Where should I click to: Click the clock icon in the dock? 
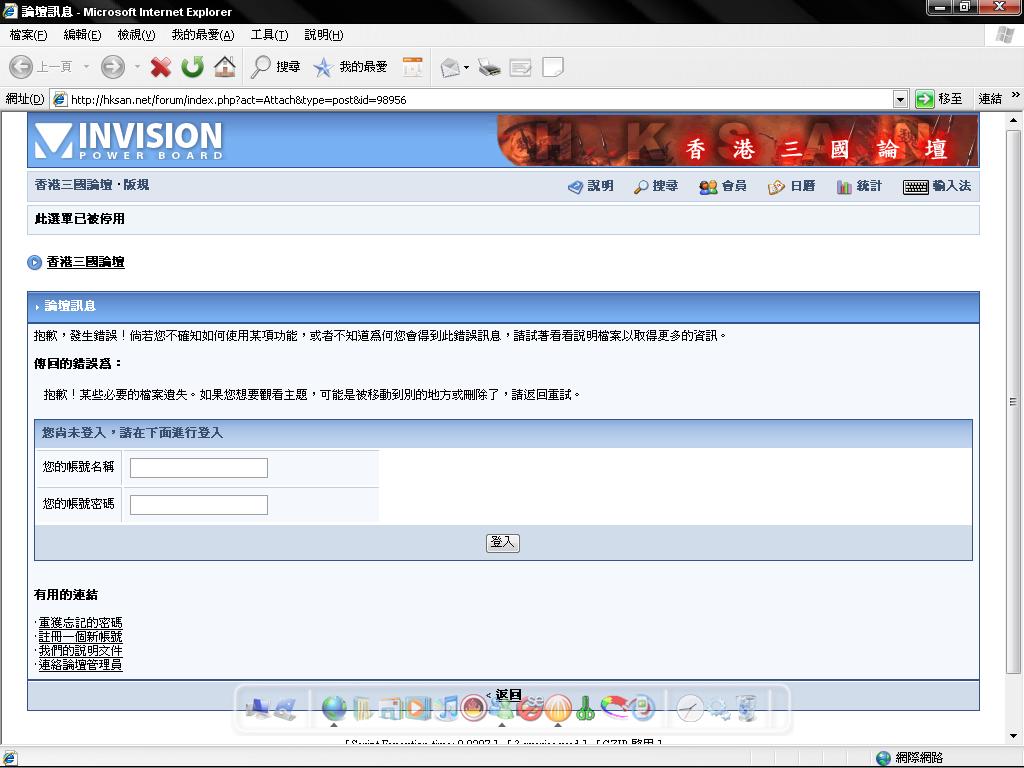690,708
